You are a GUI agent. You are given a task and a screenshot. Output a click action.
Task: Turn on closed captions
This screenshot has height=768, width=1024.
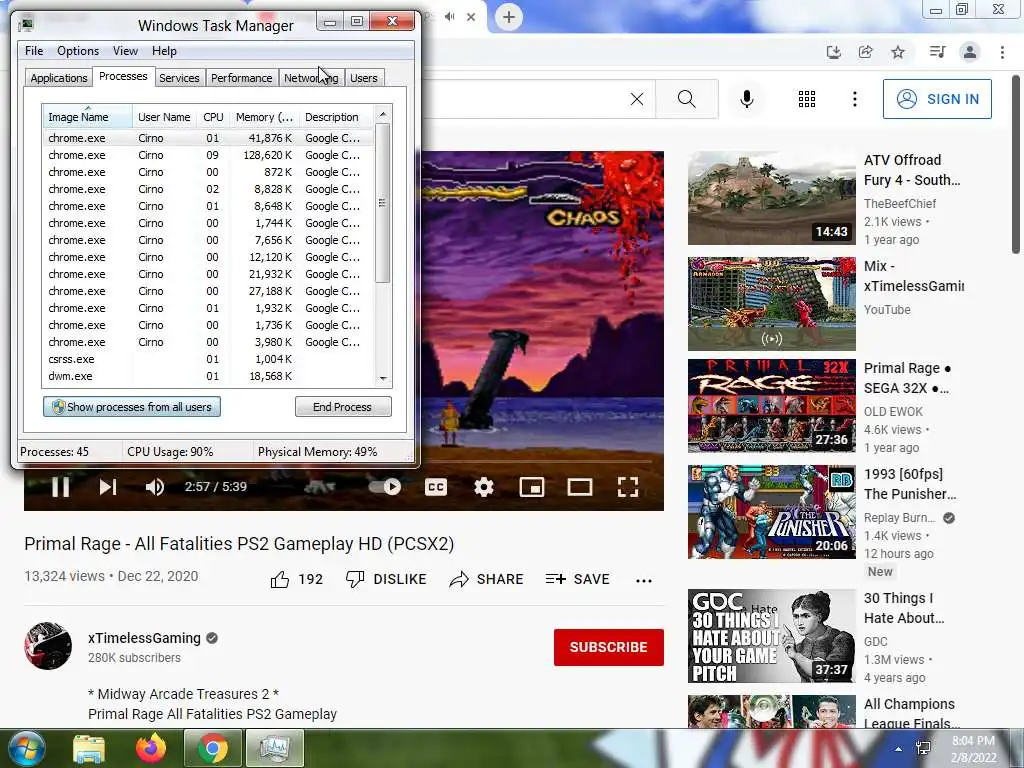click(x=436, y=487)
